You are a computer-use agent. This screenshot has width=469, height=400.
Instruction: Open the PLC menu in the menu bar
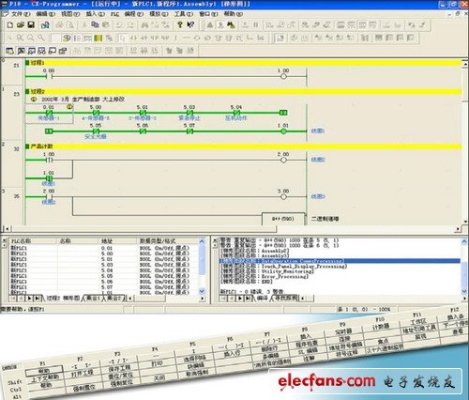(x=115, y=14)
